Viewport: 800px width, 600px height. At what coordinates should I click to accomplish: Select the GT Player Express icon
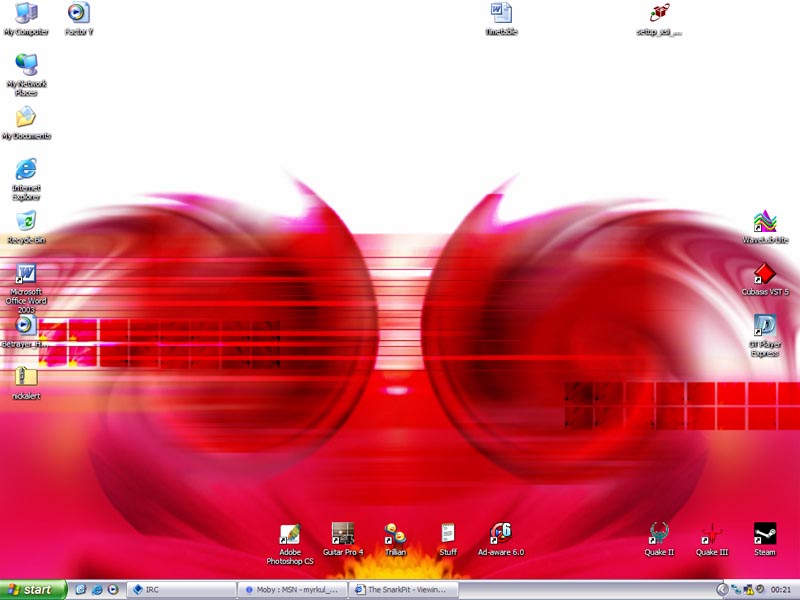(765, 326)
